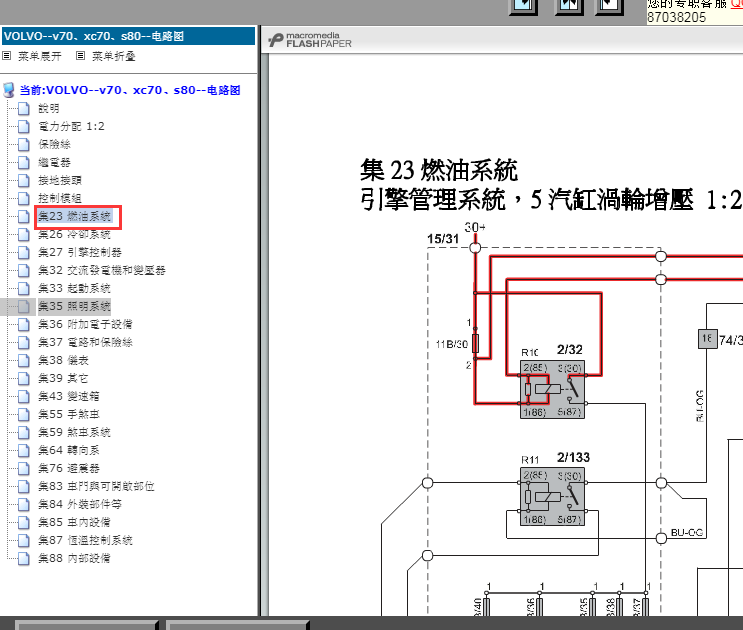The height and width of the screenshot is (630, 743).
Task: Click the page icon beside 集27 引擎控制器
Action: click(24, 252)
